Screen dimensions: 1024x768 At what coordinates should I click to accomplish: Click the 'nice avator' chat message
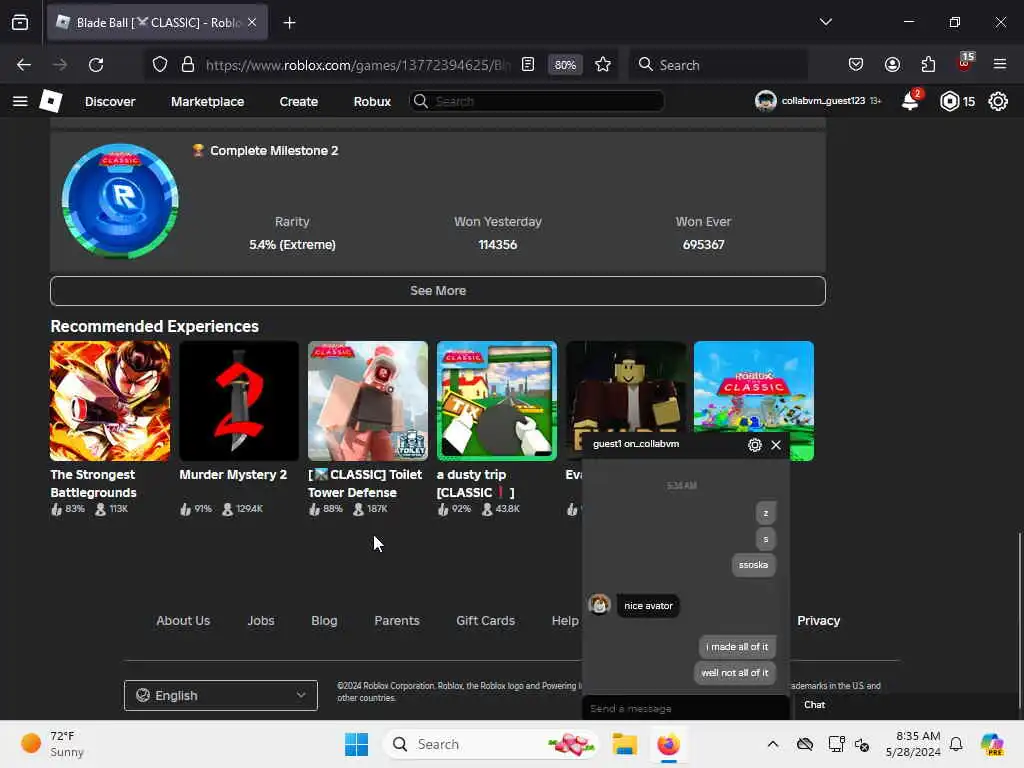click(648, 605)
